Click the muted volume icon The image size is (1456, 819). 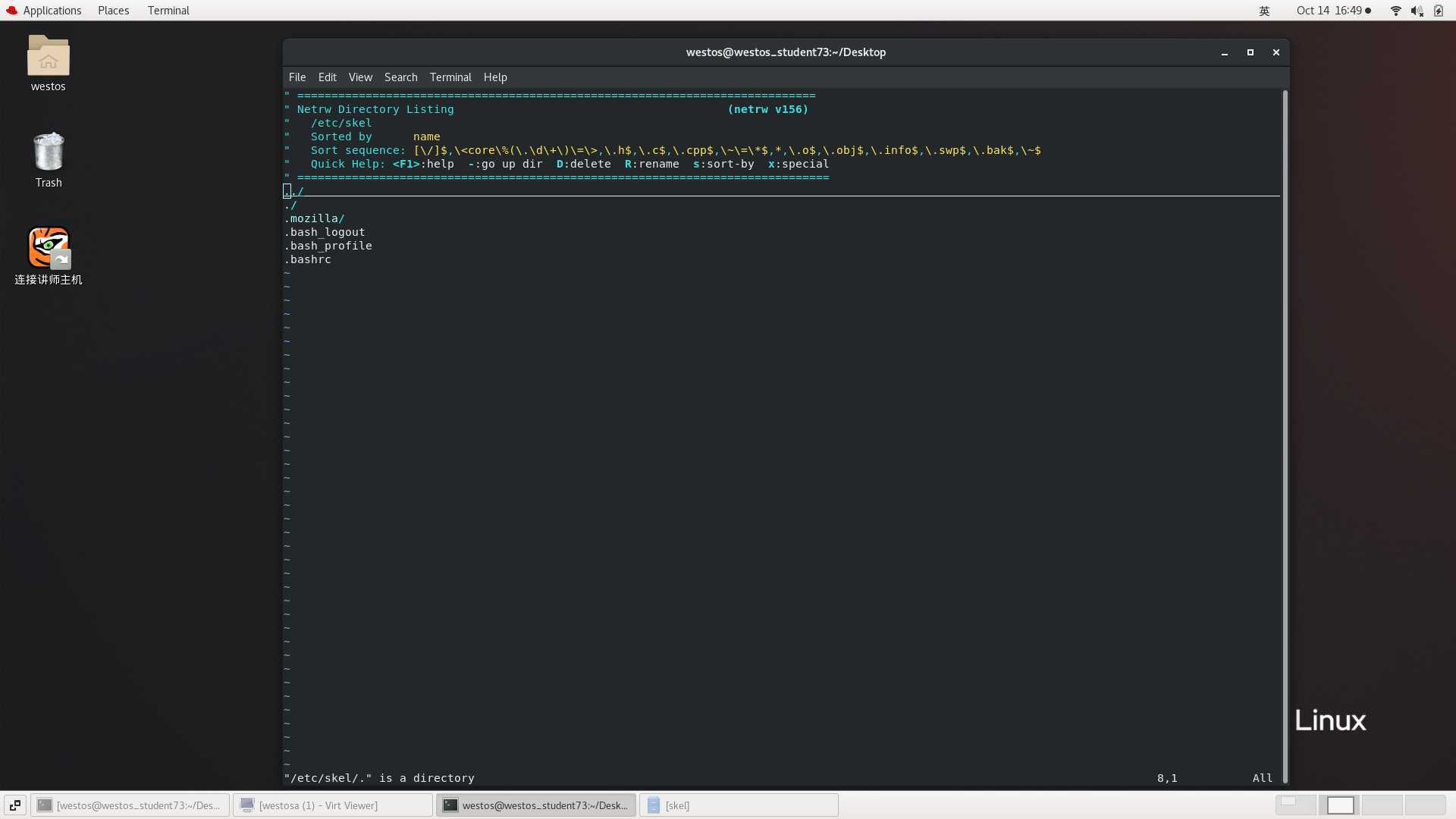point(1417,11)
